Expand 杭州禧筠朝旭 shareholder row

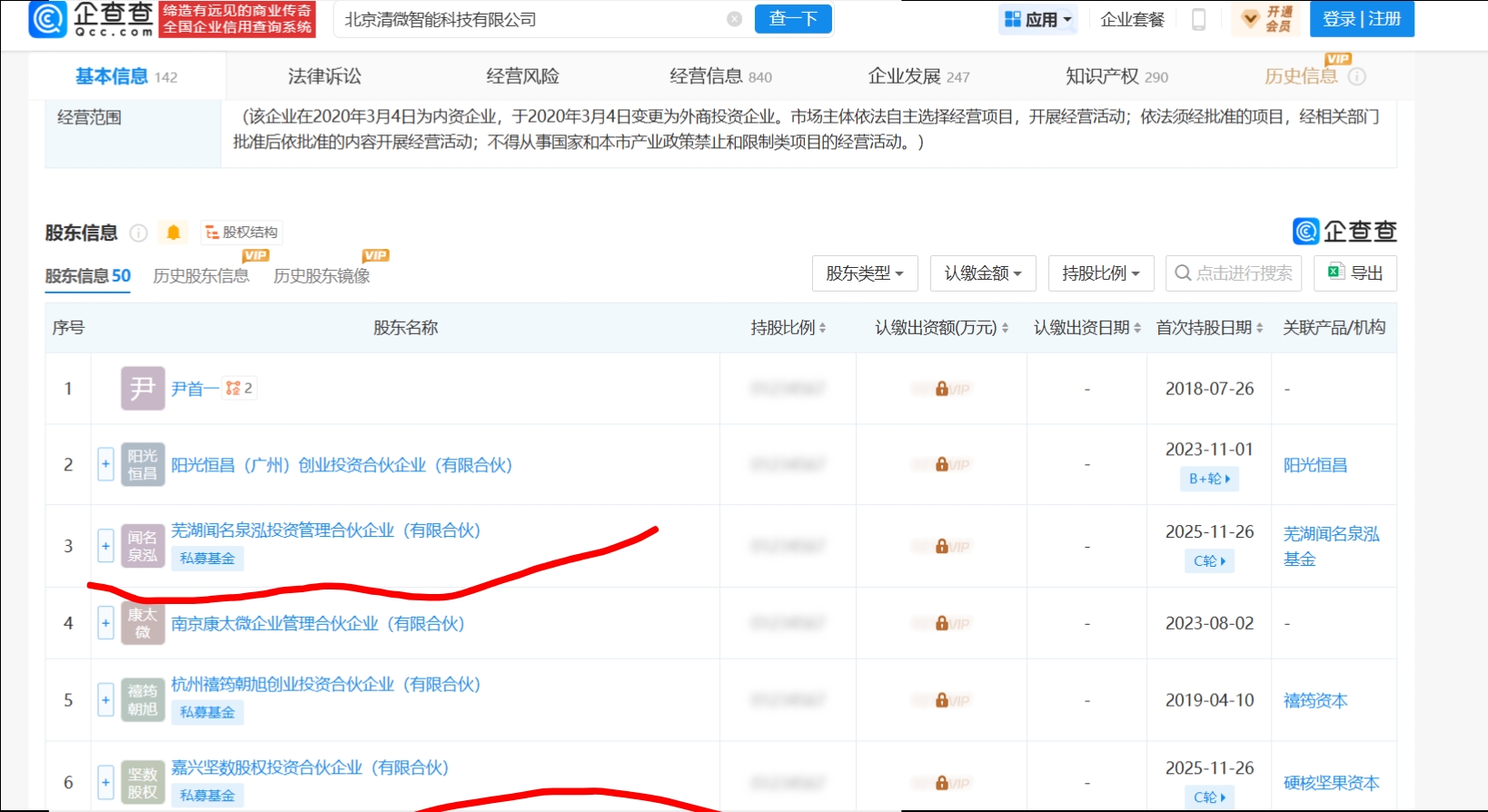[x=105, y=700]
